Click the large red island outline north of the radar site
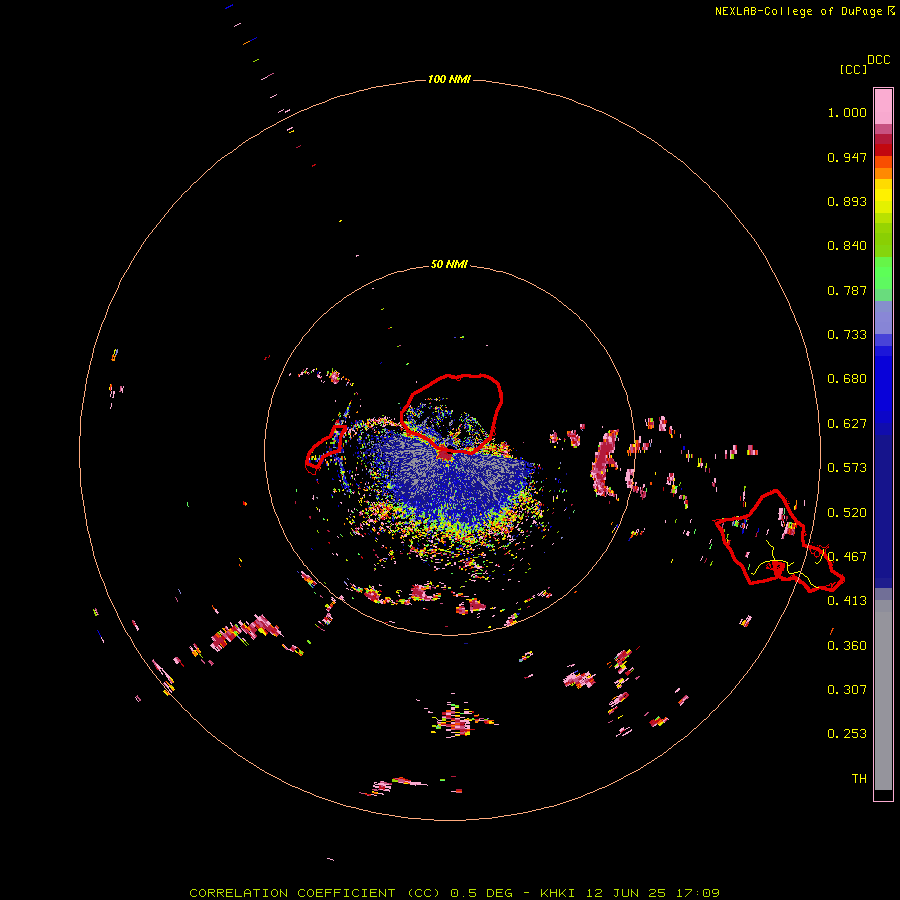 452,413
